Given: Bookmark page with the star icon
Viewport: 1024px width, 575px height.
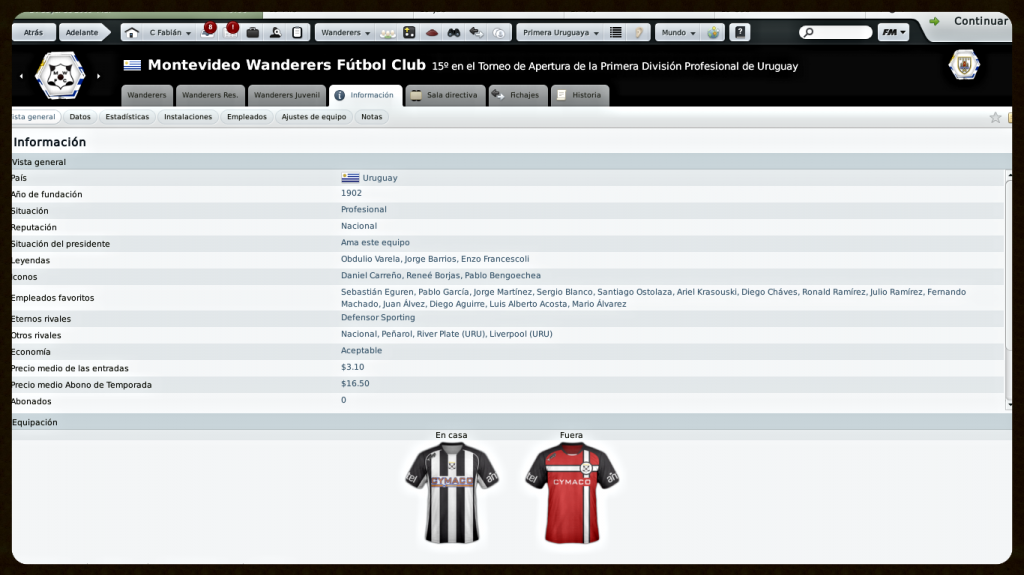Looking at the screenshot, I should (x=995, y=118).
